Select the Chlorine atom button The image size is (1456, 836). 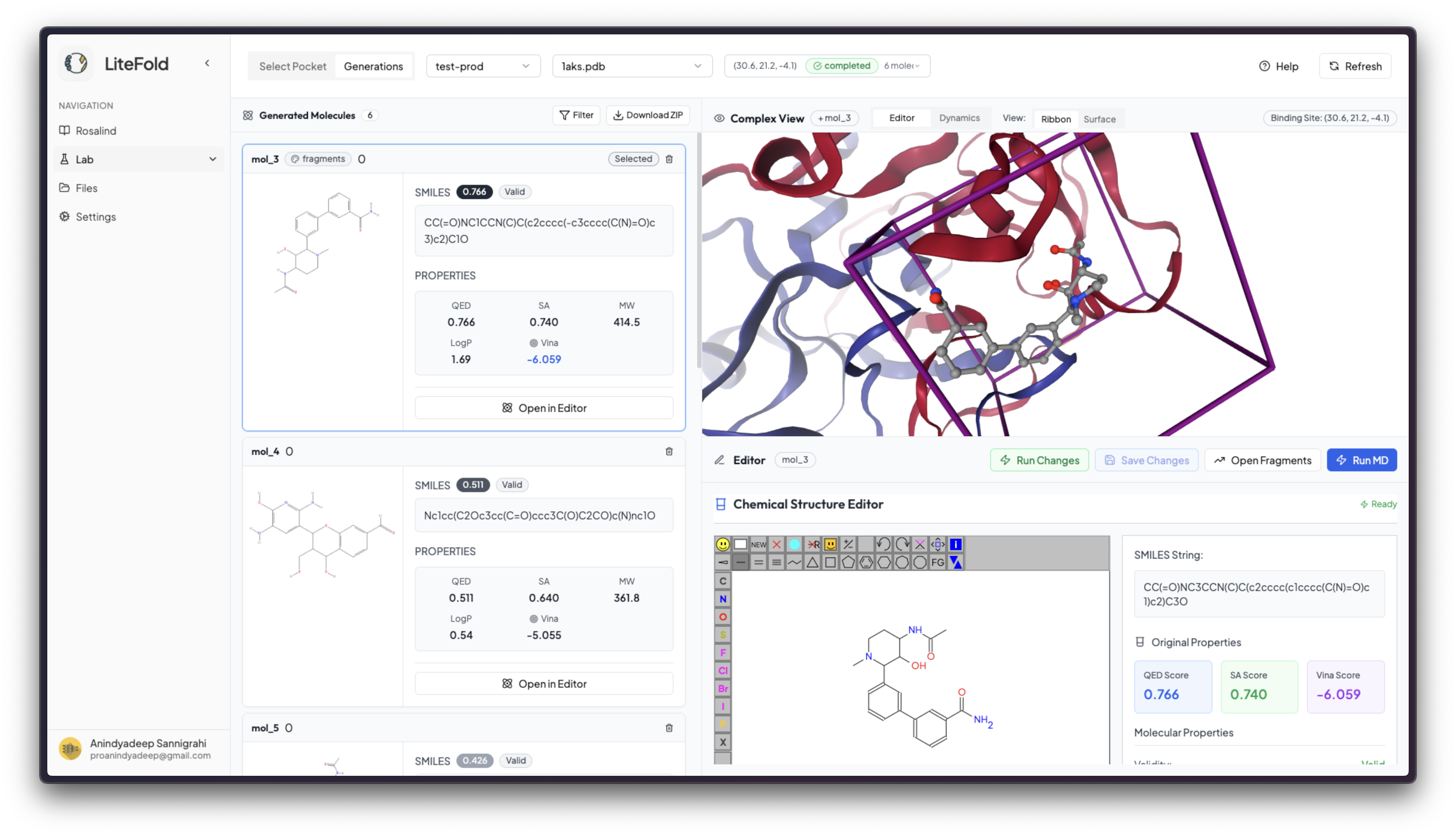point(723,671)
